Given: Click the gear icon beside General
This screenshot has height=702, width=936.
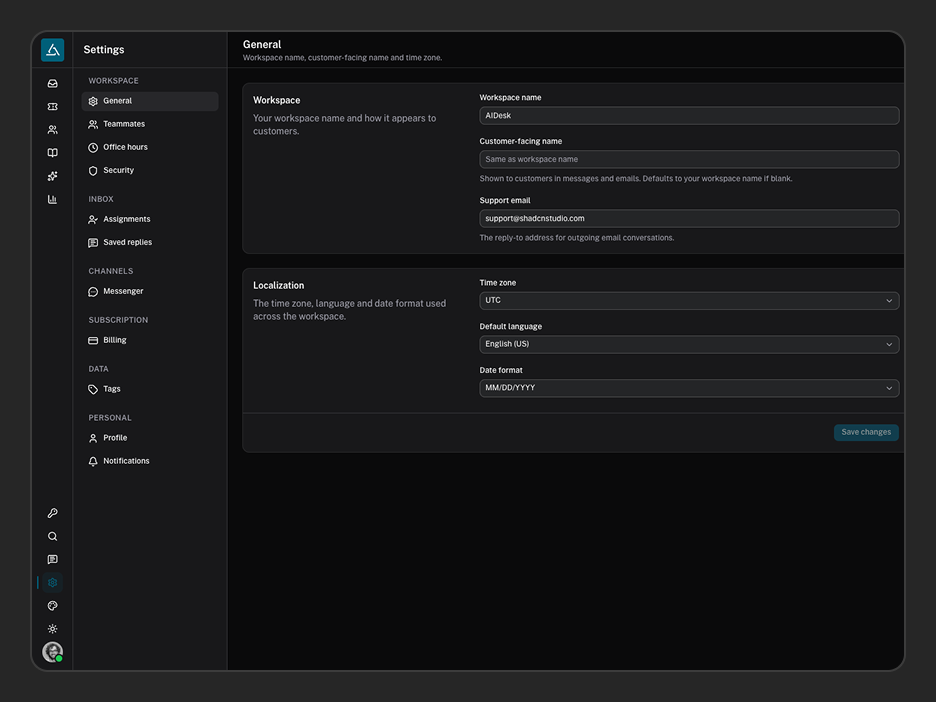Looking at the screenshot, I should click(93, 101).
